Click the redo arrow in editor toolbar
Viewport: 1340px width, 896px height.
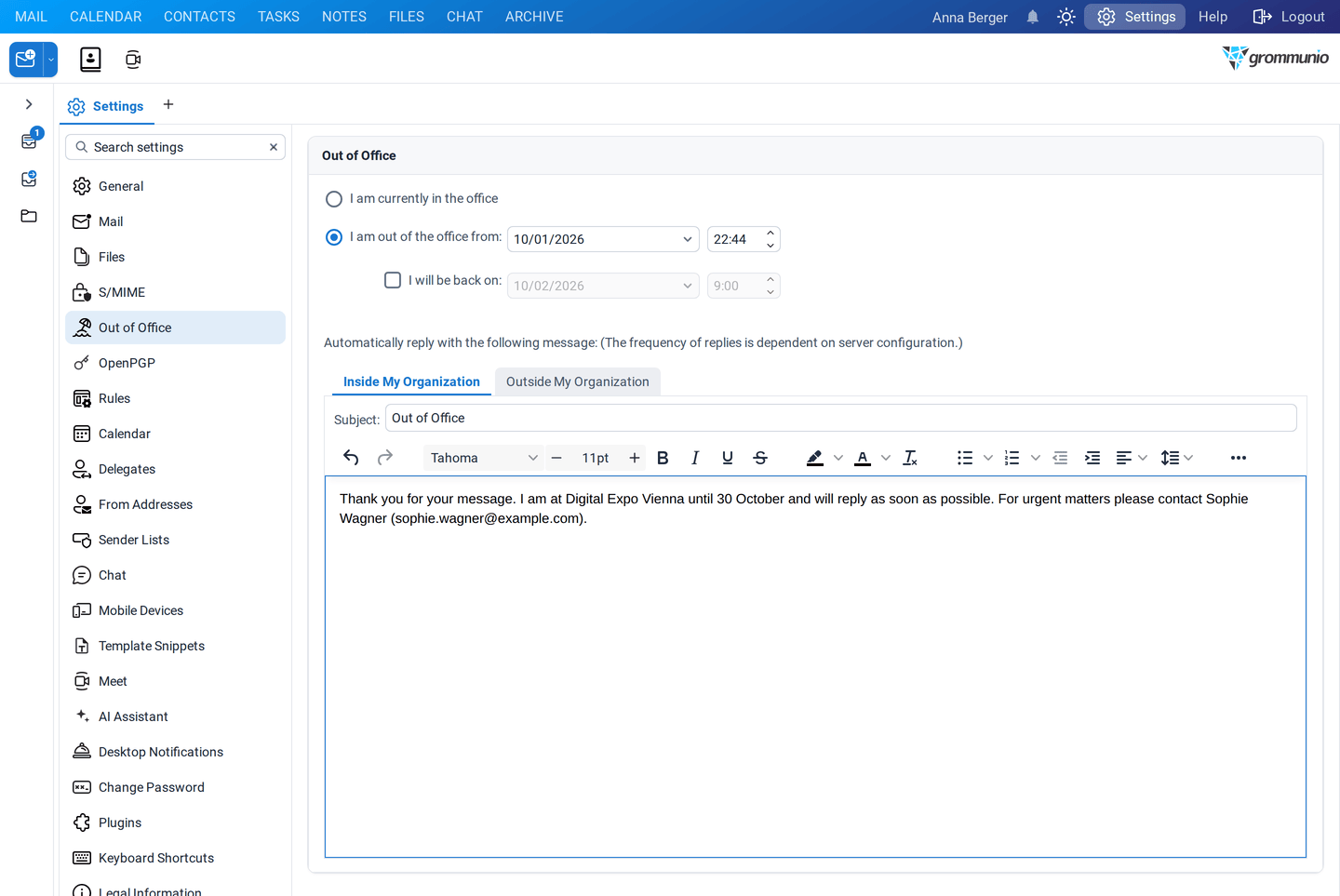(x=385, y=458)
